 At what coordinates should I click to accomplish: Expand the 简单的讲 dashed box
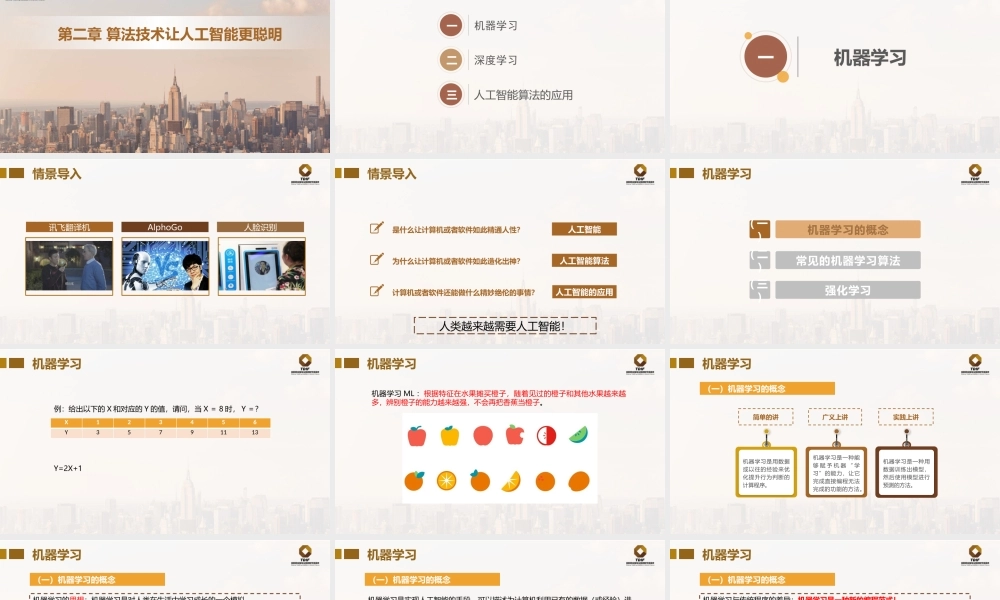tap(765, 417)
